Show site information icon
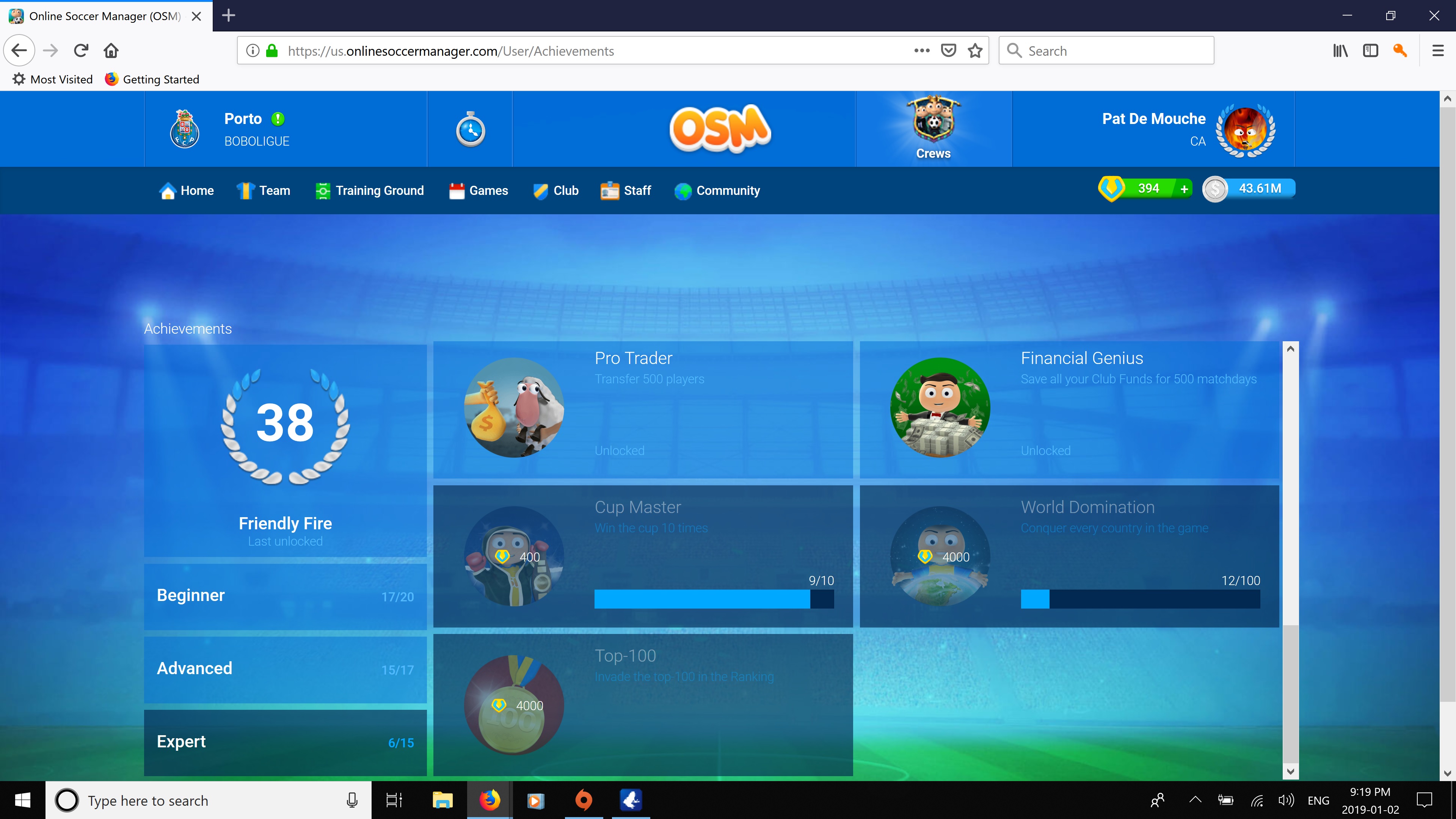 253,51
